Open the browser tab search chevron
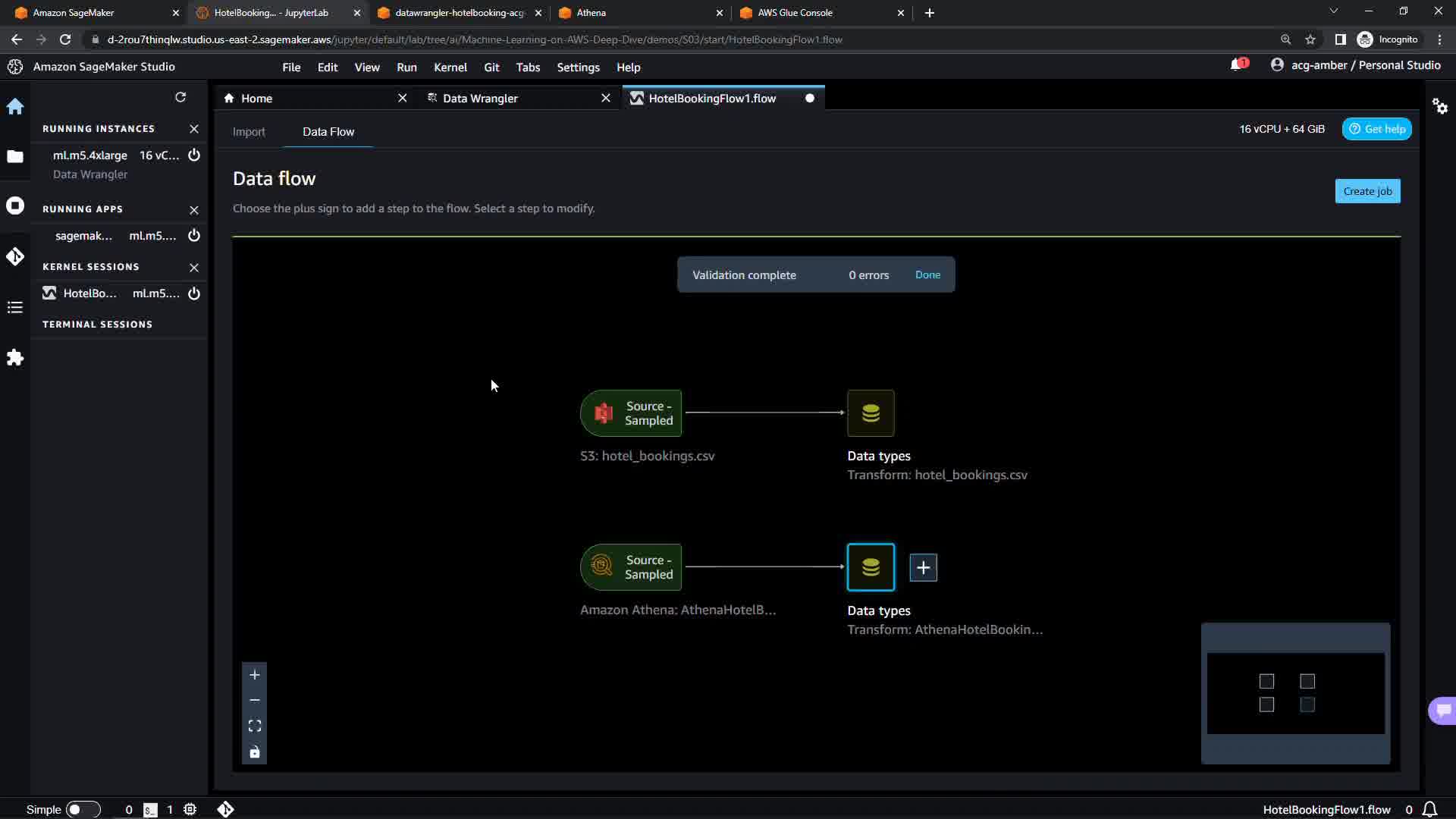Image resolution: width=1456 pixels, height=819 pixels. [1334, 12]
